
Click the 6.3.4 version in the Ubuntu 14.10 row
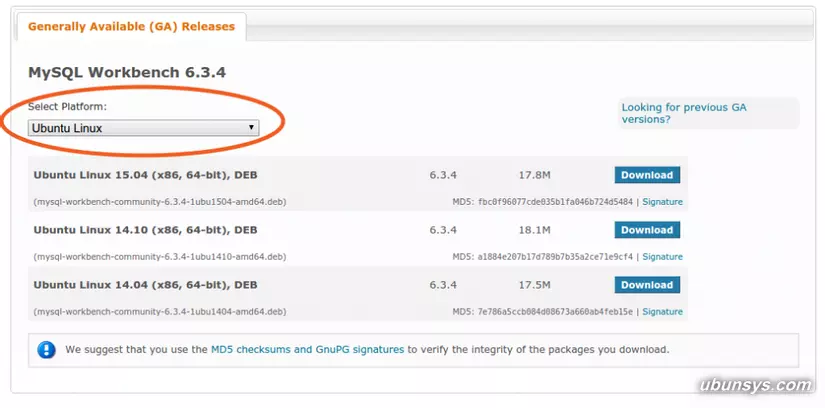(x=443, y=230)
